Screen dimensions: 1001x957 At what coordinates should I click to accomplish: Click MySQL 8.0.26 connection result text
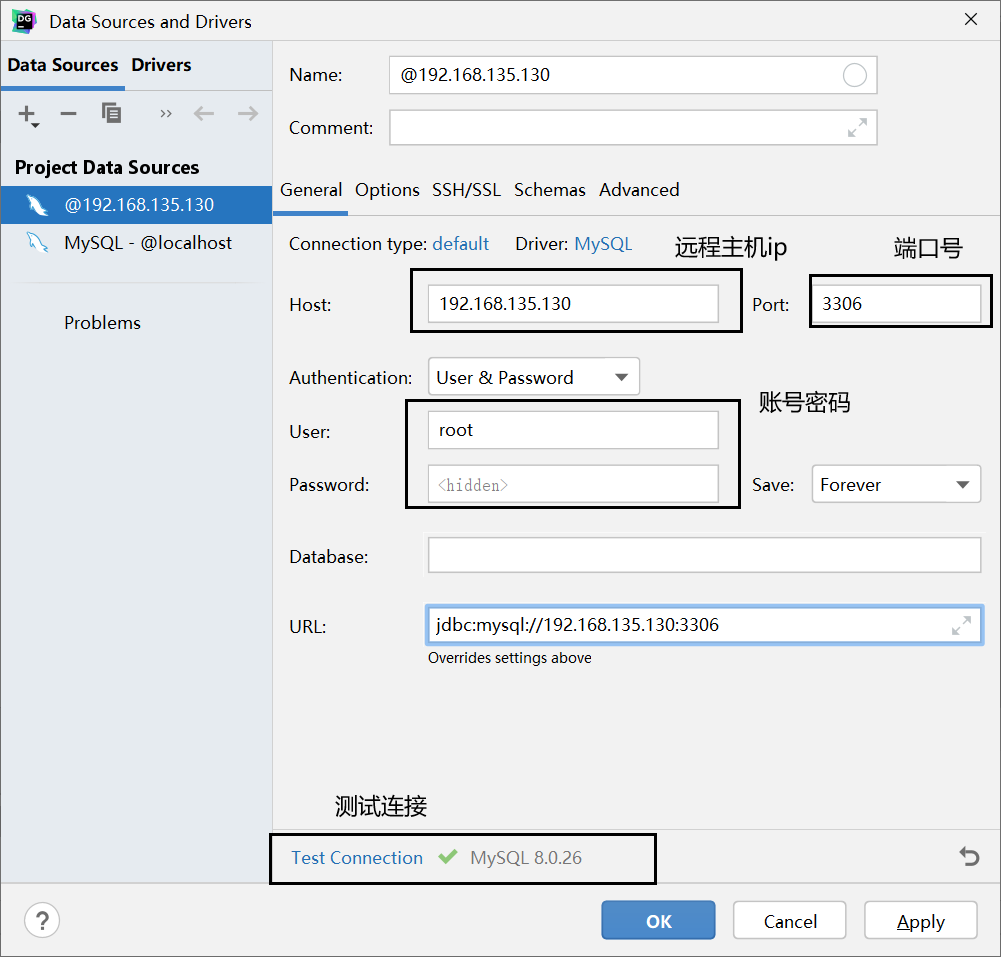(526, 857)
